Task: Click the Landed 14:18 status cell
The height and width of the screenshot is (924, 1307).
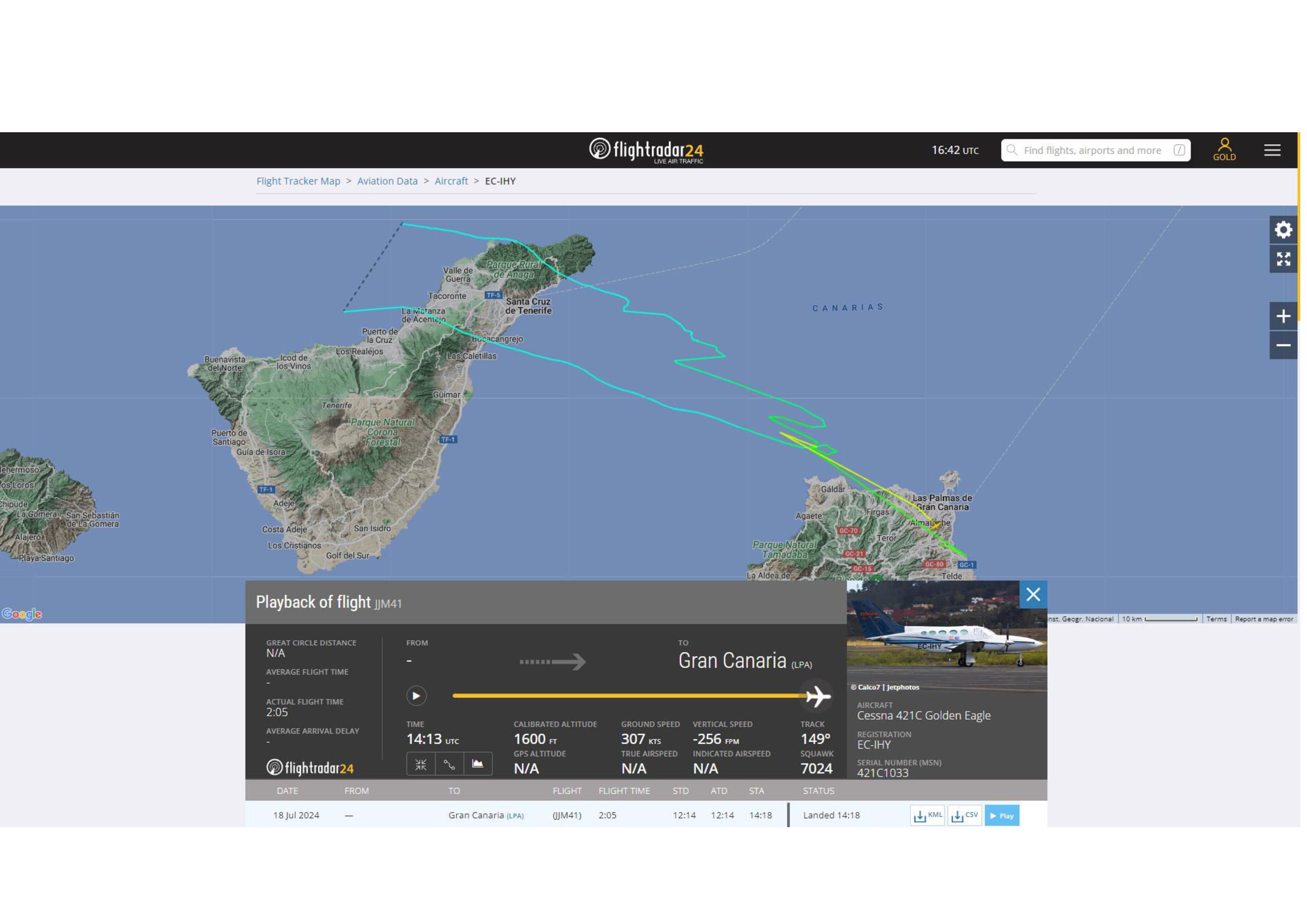Action: click(x=832, y=815)
